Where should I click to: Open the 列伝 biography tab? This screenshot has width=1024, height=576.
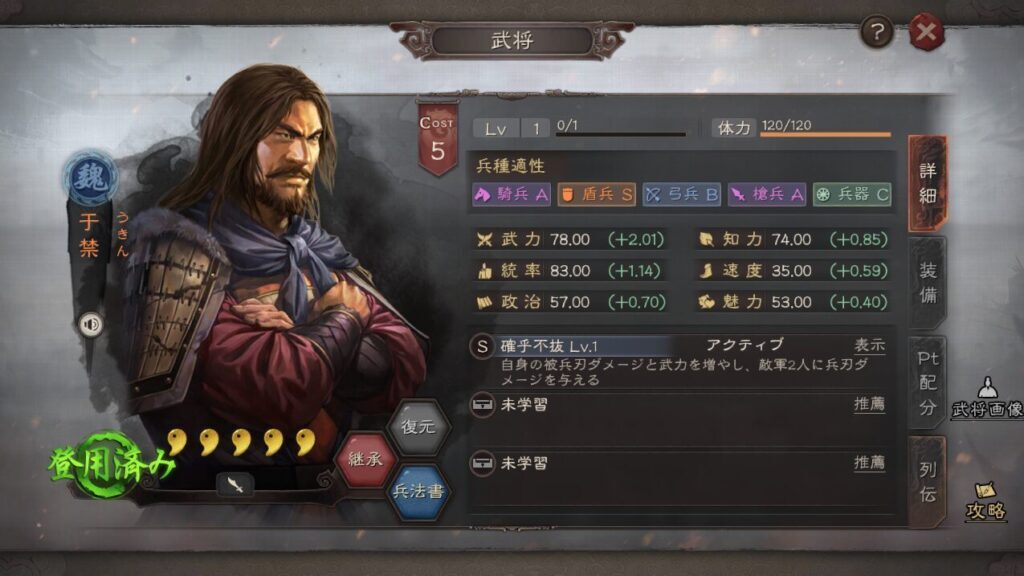[928, 482]
